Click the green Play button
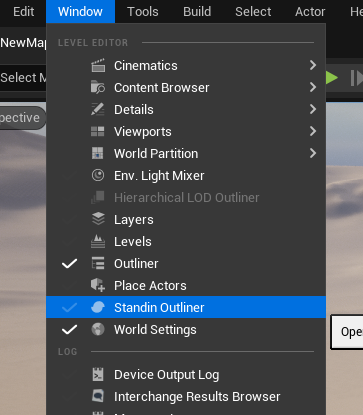Image resolution: width=363 pixels, height=415 pixels. [x=332, y=78]
